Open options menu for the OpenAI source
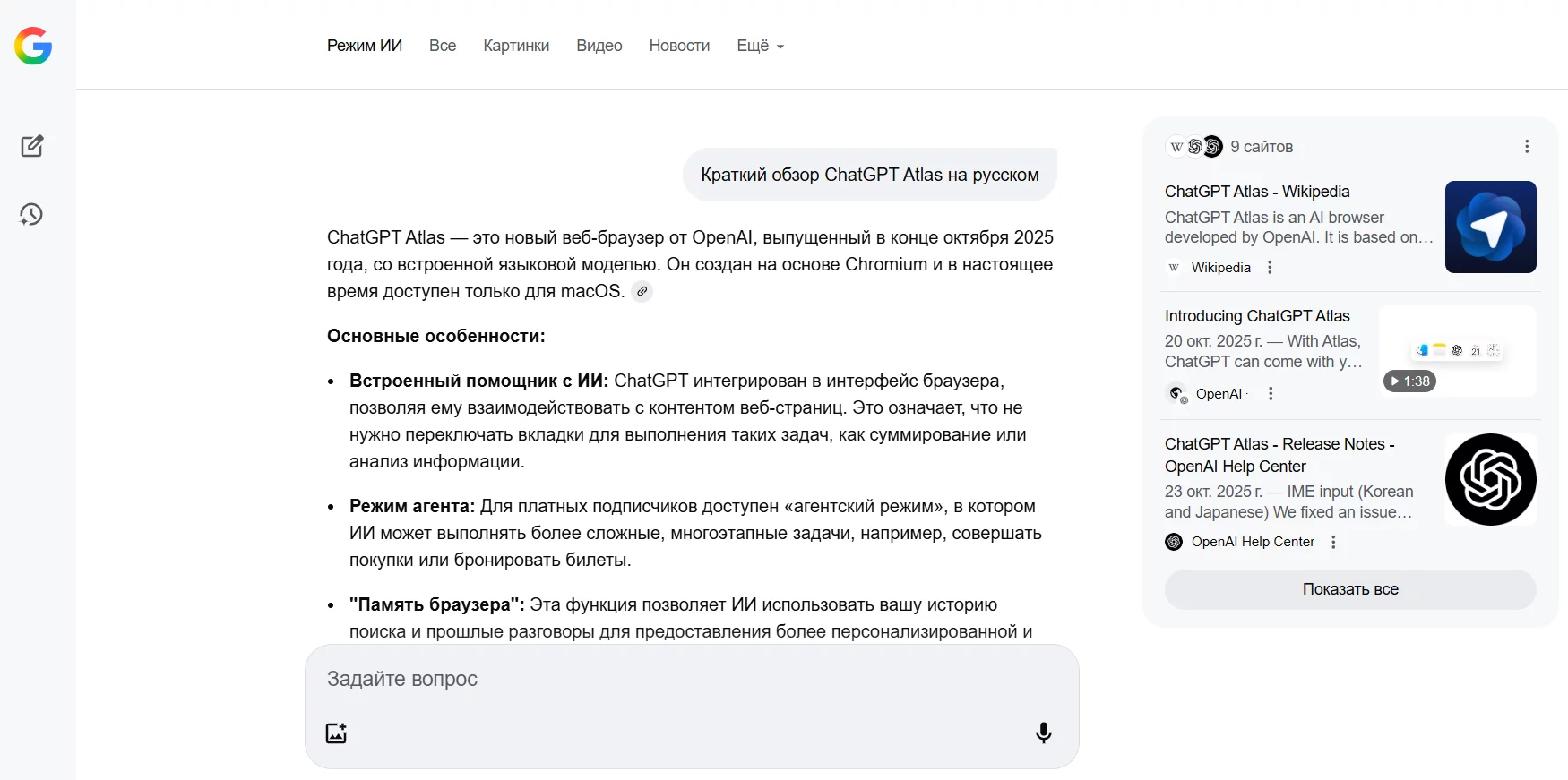1568x780 pixels. [x=1271, y=394]
